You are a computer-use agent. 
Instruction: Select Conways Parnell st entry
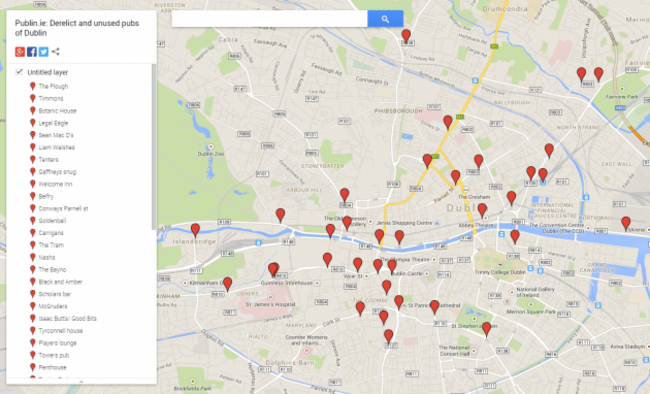click(x=63, y=209)
